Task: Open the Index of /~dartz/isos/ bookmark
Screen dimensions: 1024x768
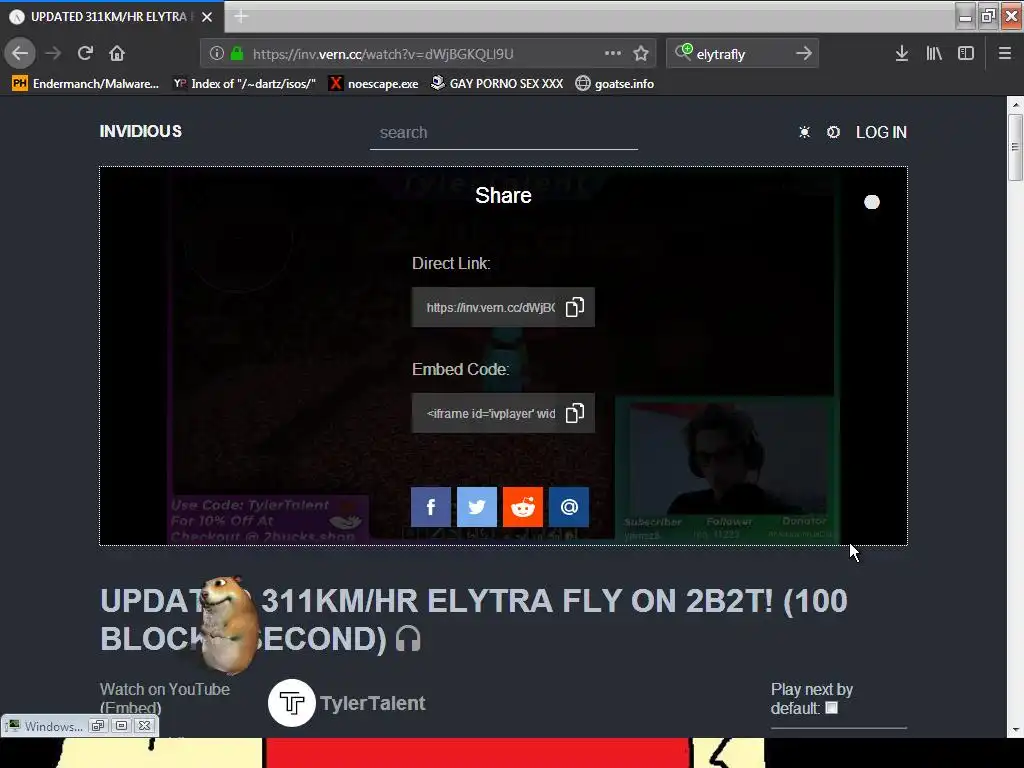Action: click(244, 84)
